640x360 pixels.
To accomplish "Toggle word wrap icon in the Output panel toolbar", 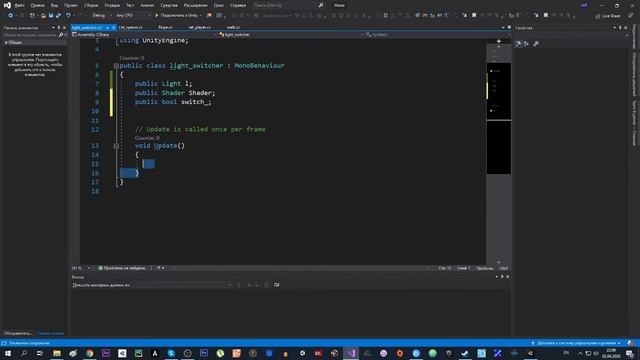I will (277, 285).
